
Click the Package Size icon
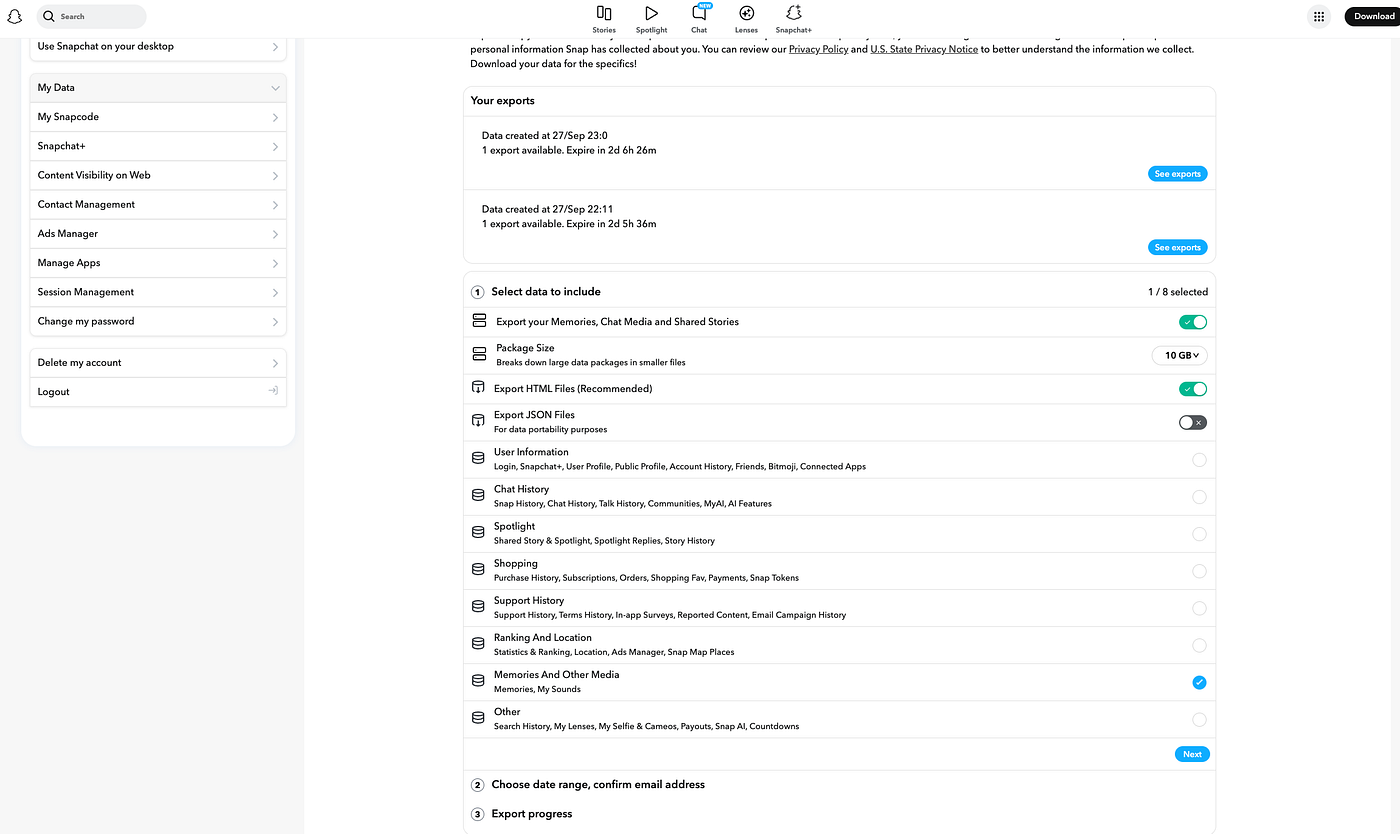(x=479, y=354)
